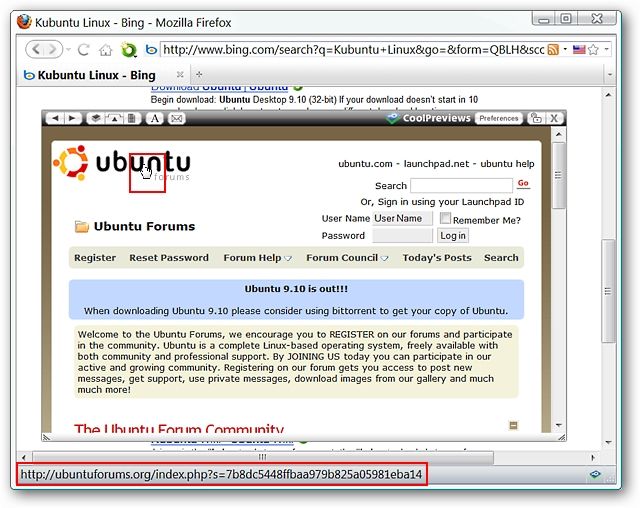Close the CoolPreviews preview window
640x508 pixels.
pyautogui.click(x=554, y=118)
